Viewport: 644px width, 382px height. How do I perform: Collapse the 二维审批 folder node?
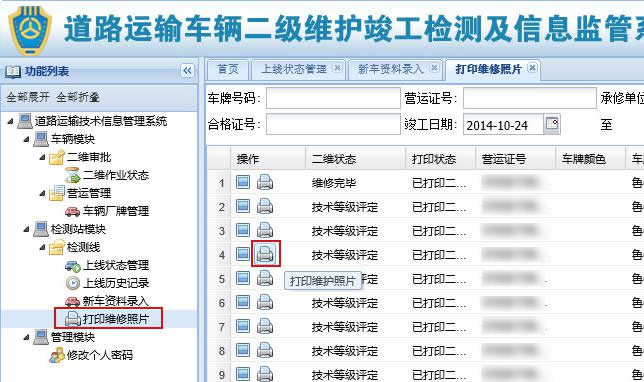[42, 157]
